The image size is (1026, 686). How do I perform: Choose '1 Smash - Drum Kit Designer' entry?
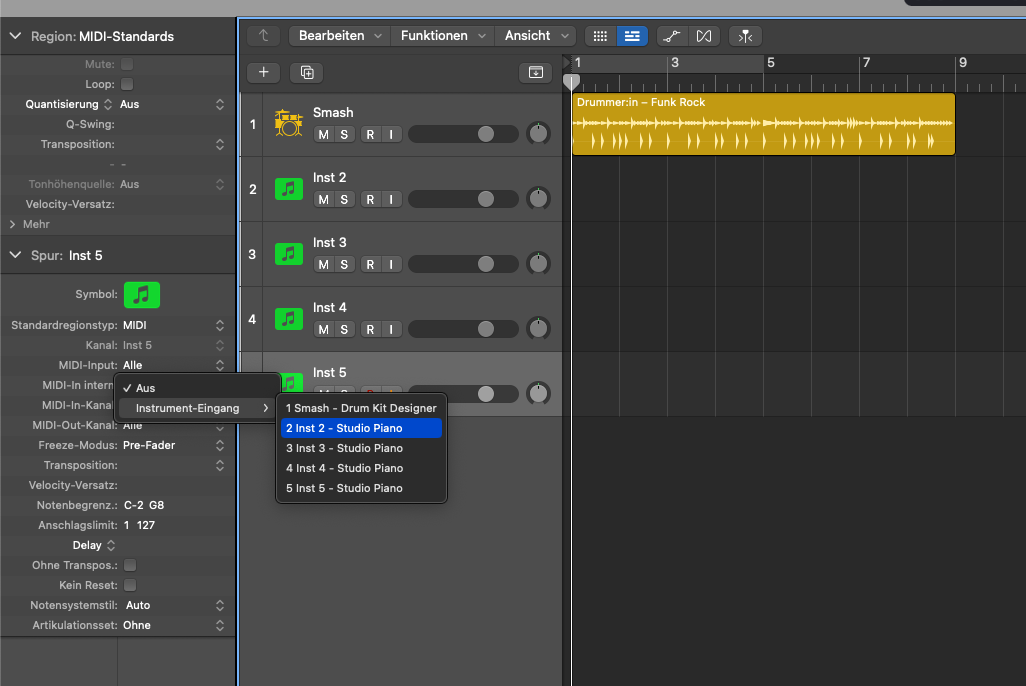[x=361, y=408]
